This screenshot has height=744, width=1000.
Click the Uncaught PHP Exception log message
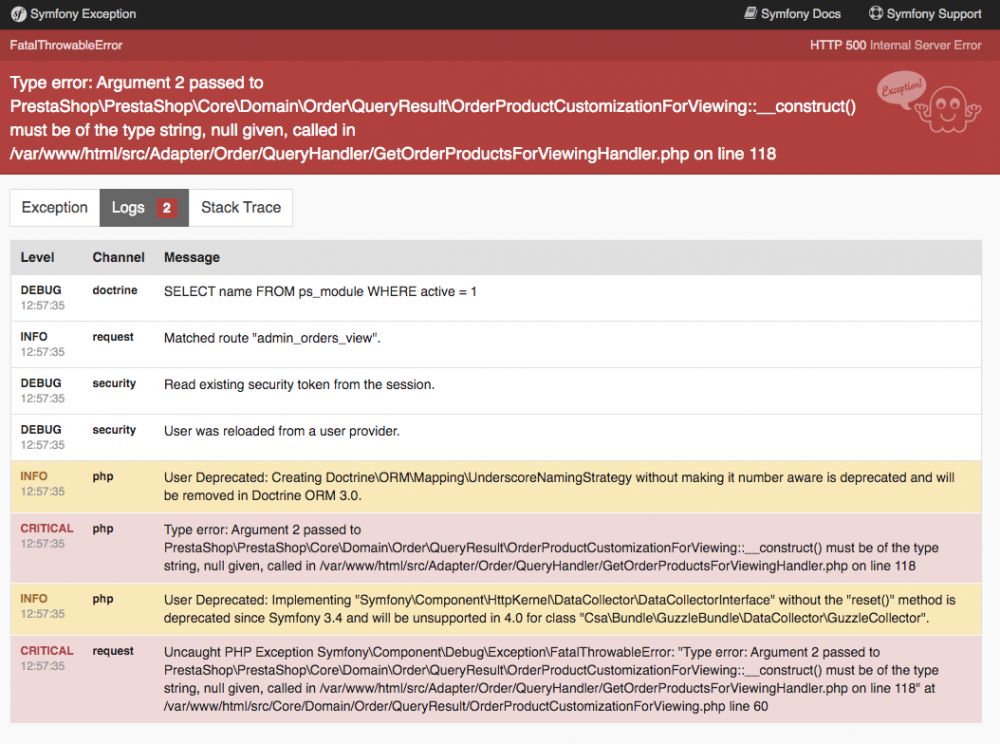[x=551, y=679]
